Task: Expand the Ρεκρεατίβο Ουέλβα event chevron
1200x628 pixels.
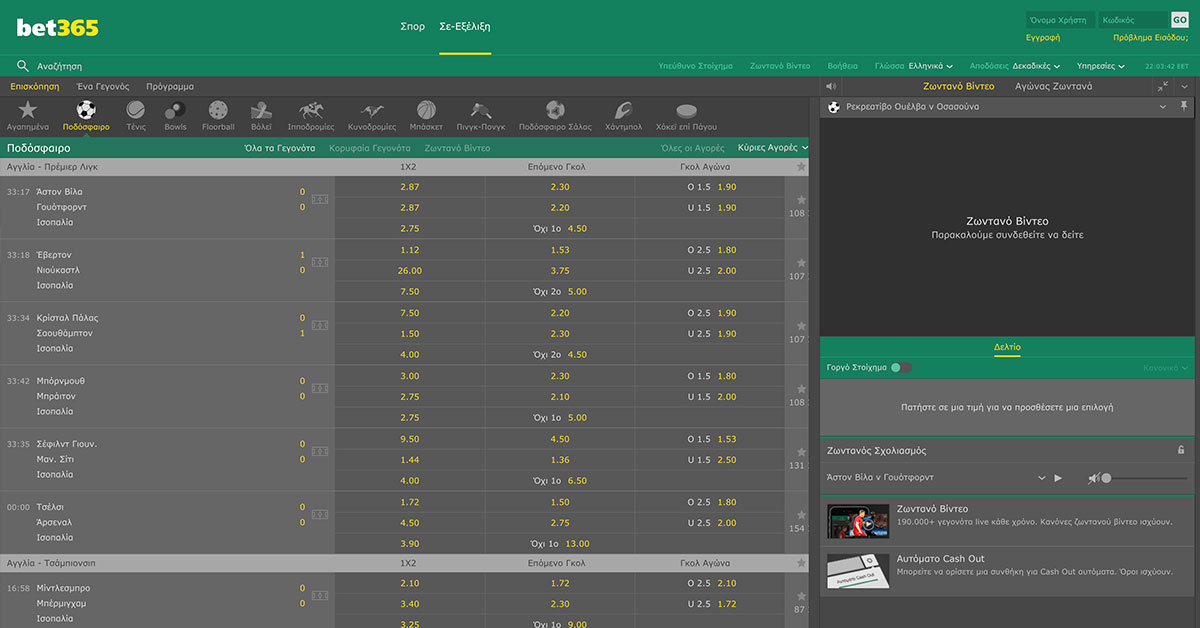Action: pyautogui.click(x=1162, y=106)
